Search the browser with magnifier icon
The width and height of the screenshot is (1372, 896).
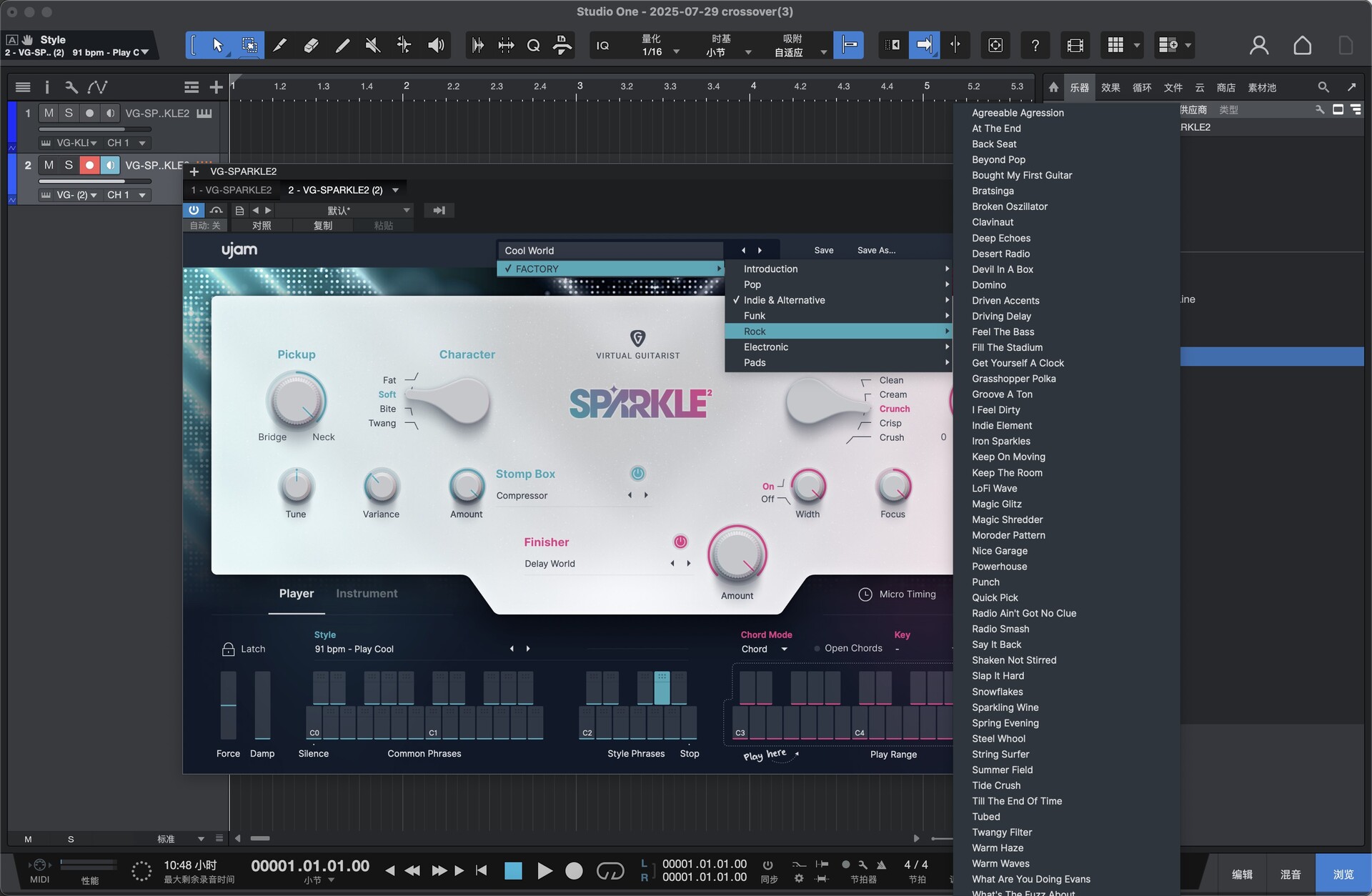click(x=1323, y=87)
